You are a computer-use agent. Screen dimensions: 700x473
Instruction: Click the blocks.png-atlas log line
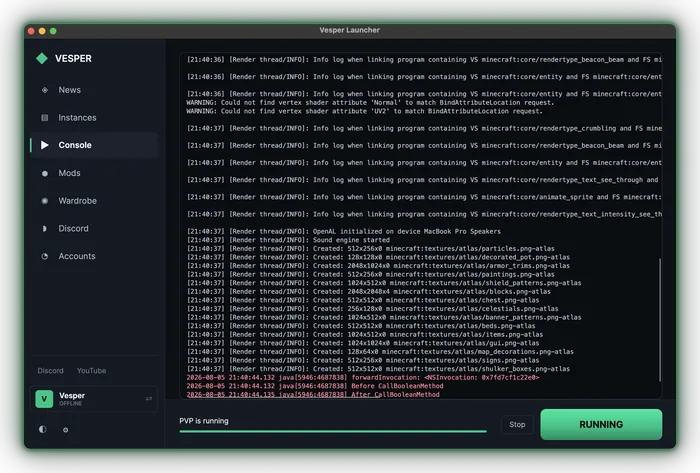click(x=369, y=291)
